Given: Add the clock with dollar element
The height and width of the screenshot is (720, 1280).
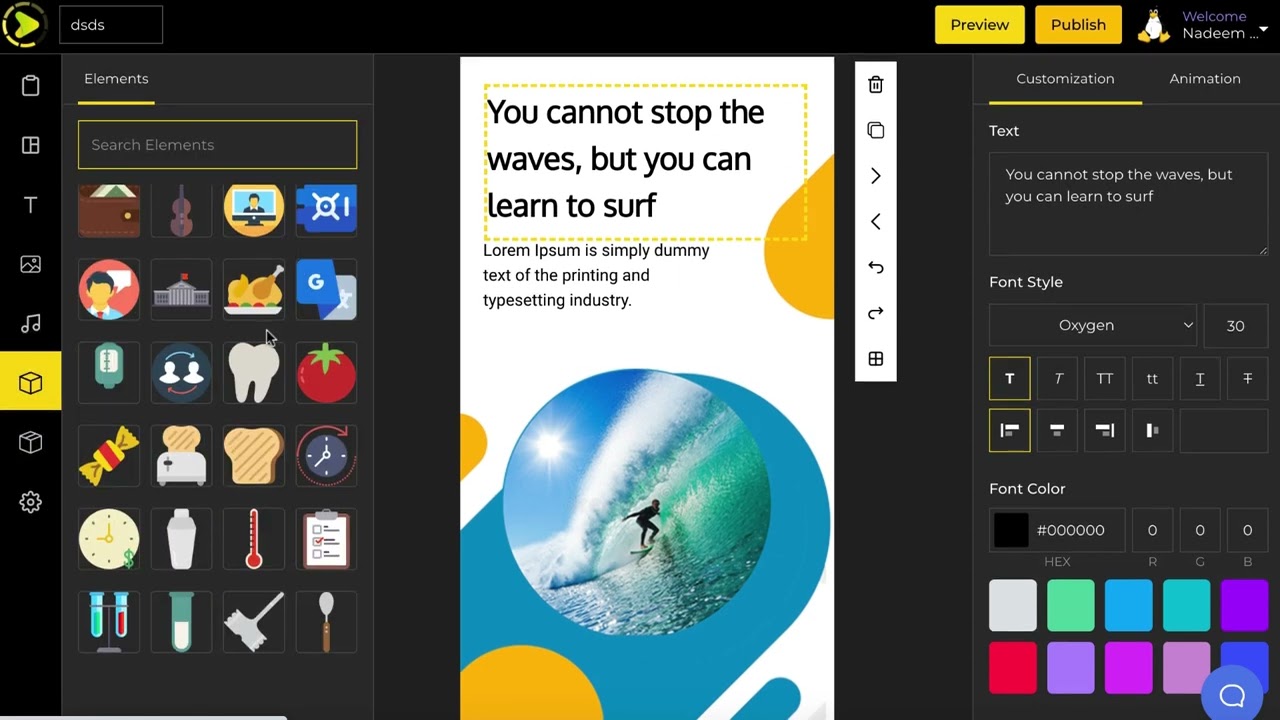Looking at the screenshot, I should point(109,538).
